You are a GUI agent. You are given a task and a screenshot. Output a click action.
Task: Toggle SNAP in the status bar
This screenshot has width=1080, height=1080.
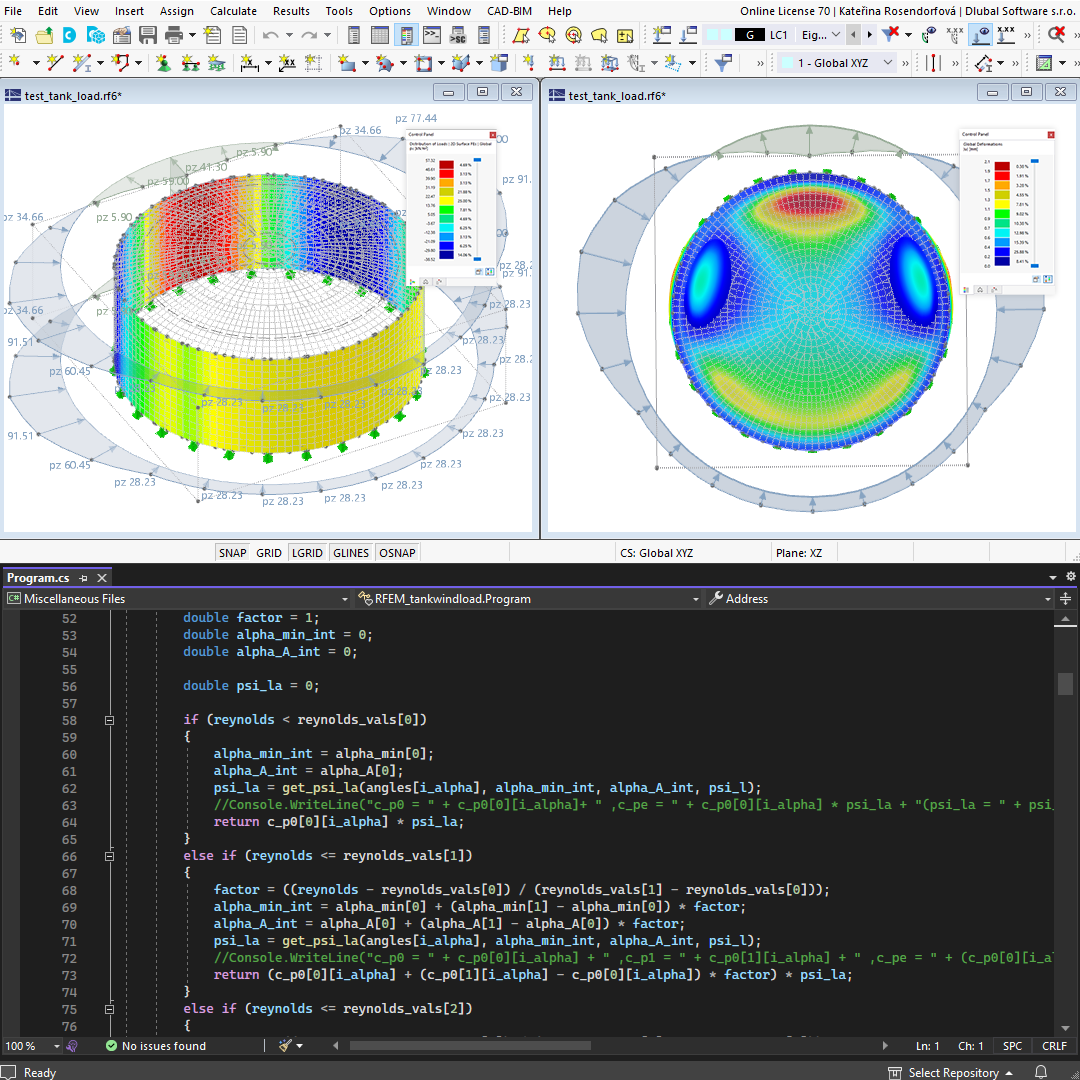231,551
